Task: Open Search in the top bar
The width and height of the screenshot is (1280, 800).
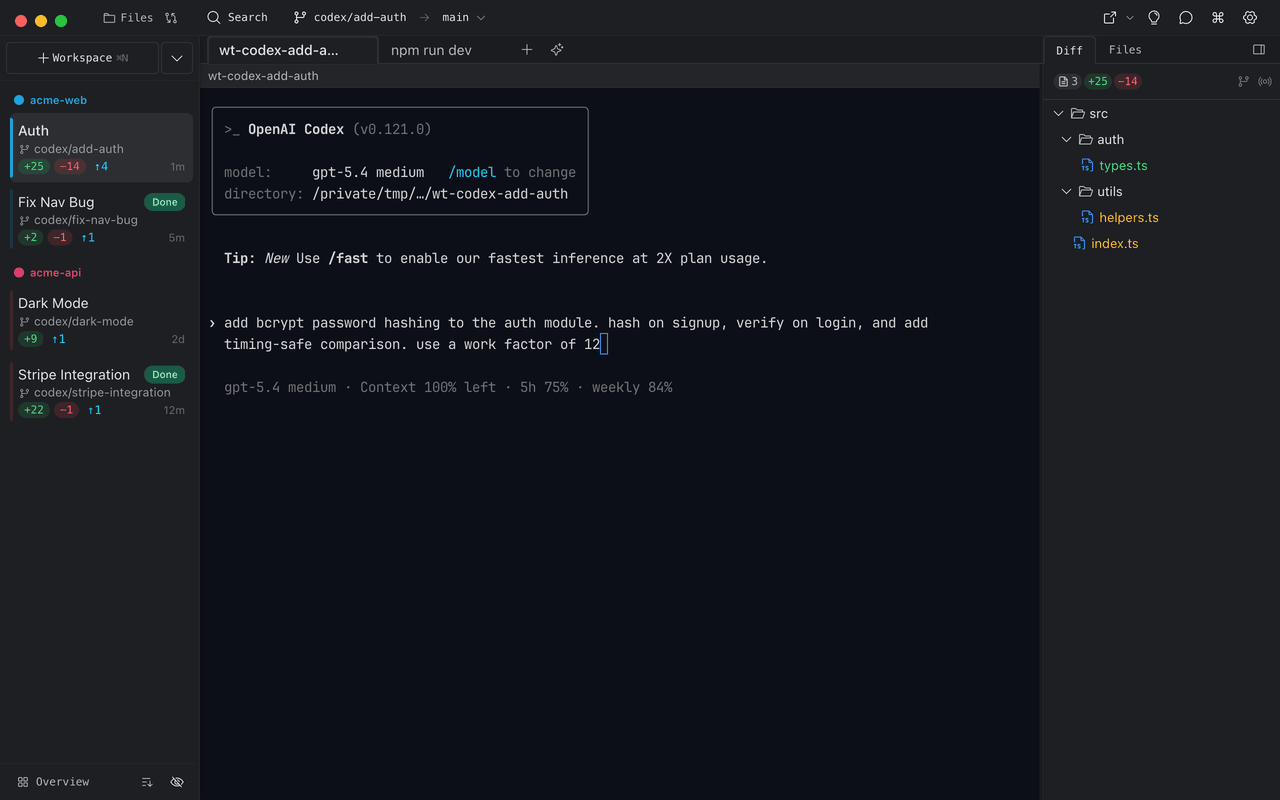Action: pyautogui.click(x=237, y=18)
